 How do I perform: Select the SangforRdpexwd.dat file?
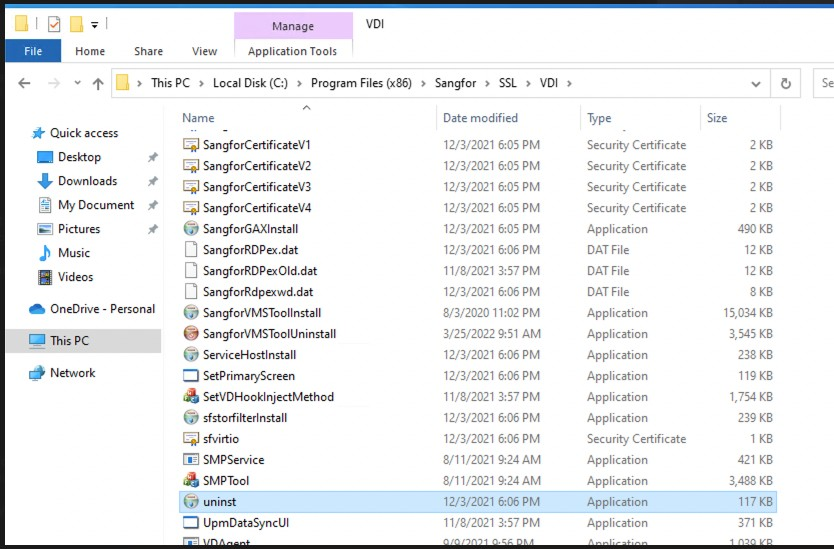tap(258, 292)
